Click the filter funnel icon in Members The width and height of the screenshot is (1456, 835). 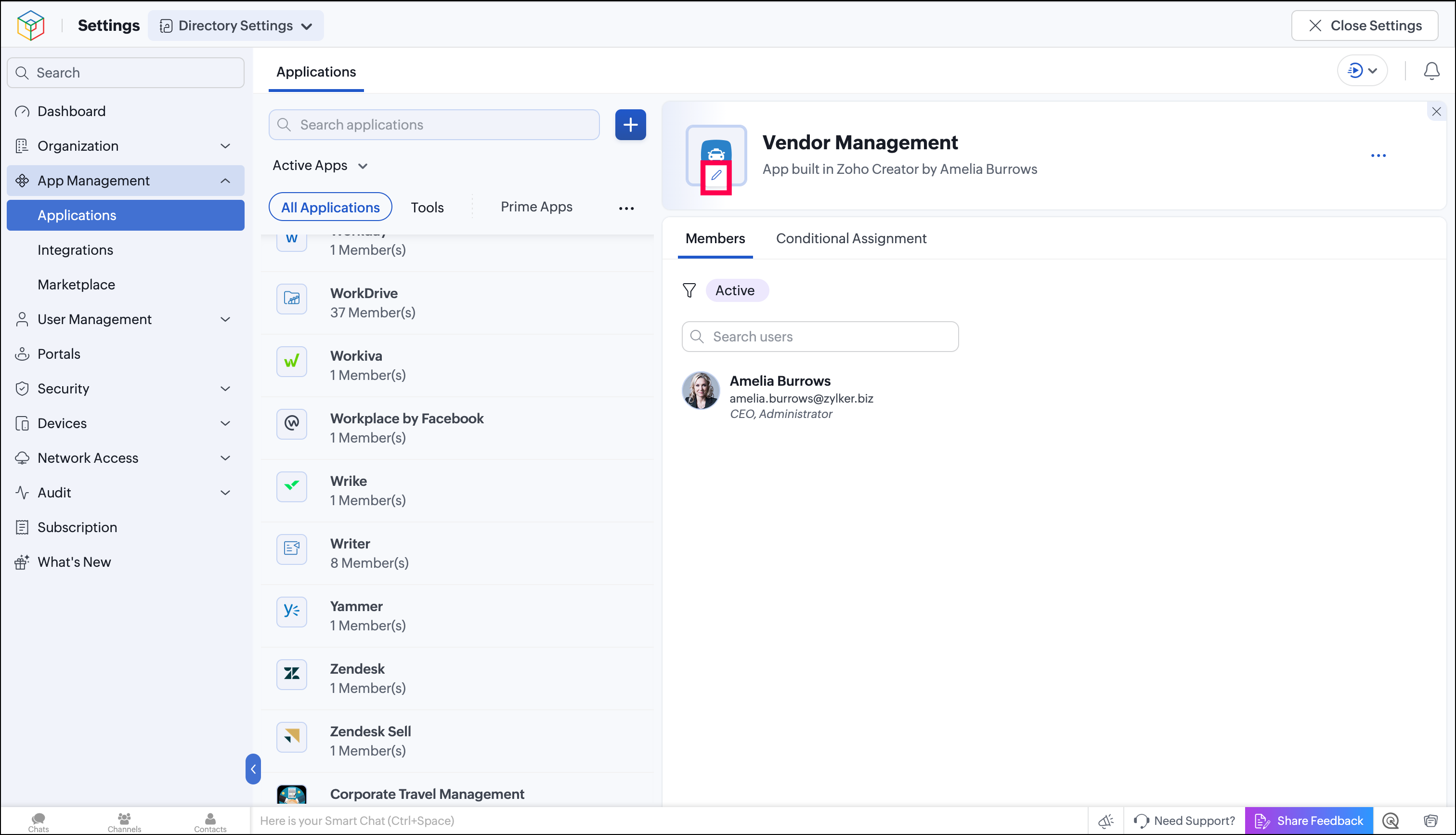[689, 290]
